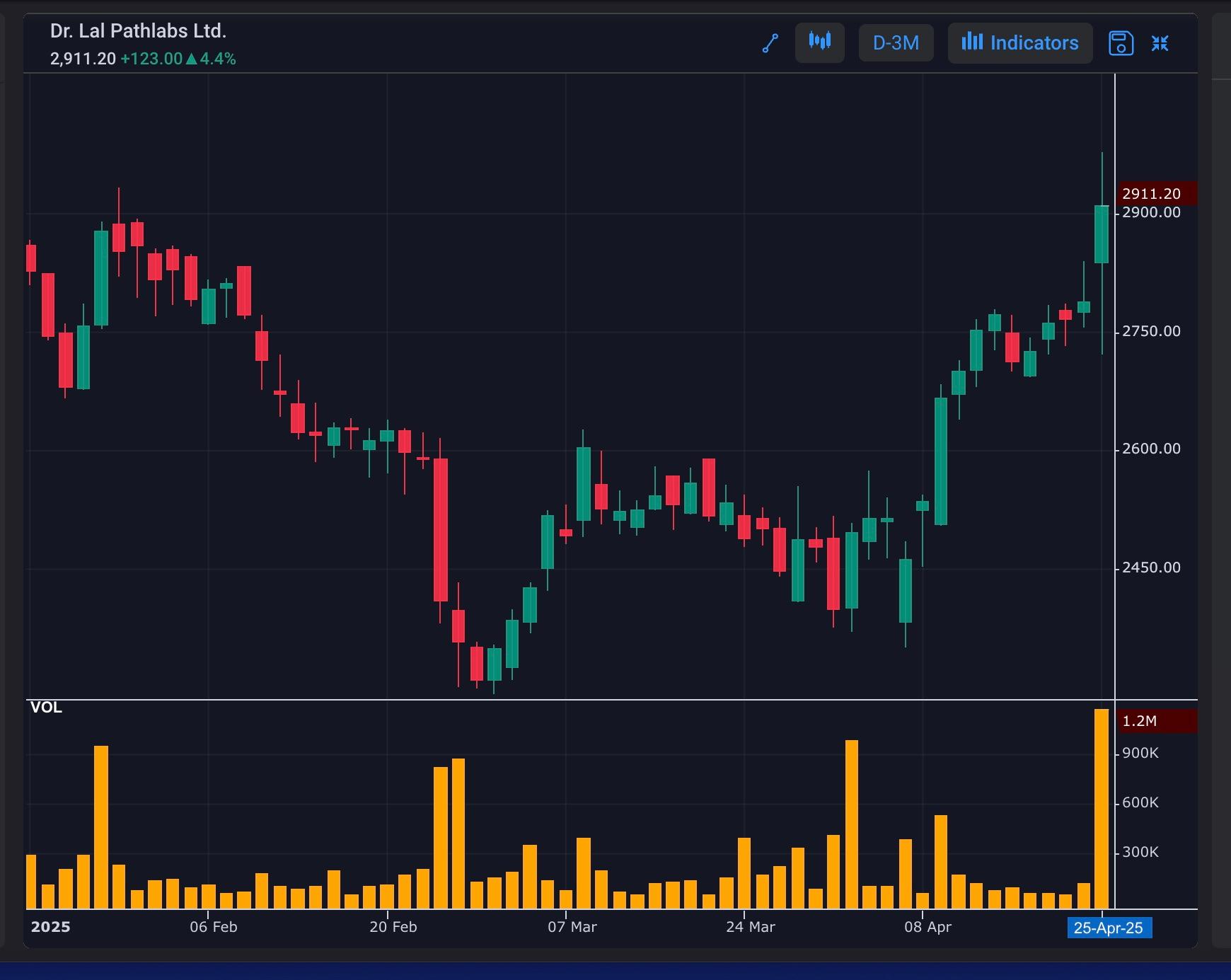Click the Dr. Lal Pathlabs Ltd. title
Screen dimensions: 1231x980
coord(138,31)
